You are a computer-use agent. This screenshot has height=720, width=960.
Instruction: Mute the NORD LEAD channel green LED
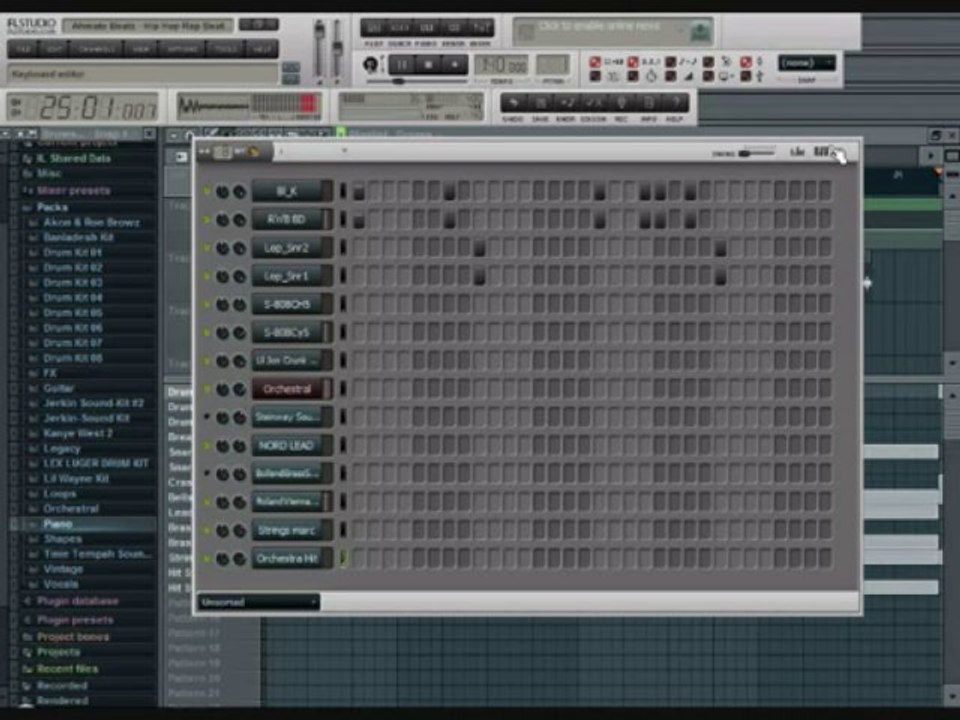pyautogui.click(x=206, y=445)
